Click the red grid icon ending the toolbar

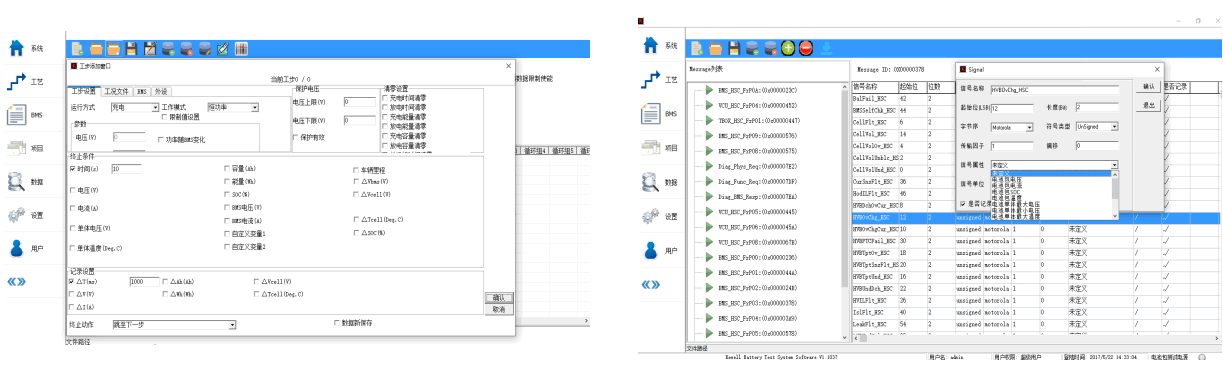241,48
